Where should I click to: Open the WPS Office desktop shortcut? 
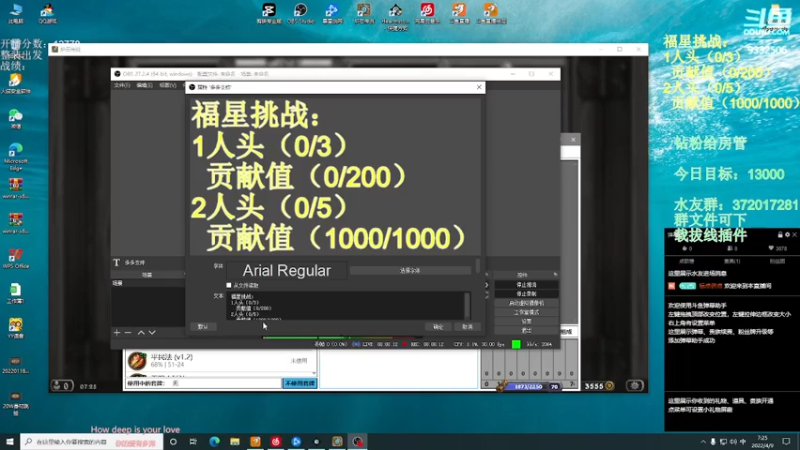pyautogui.click(x=16, y=259)
